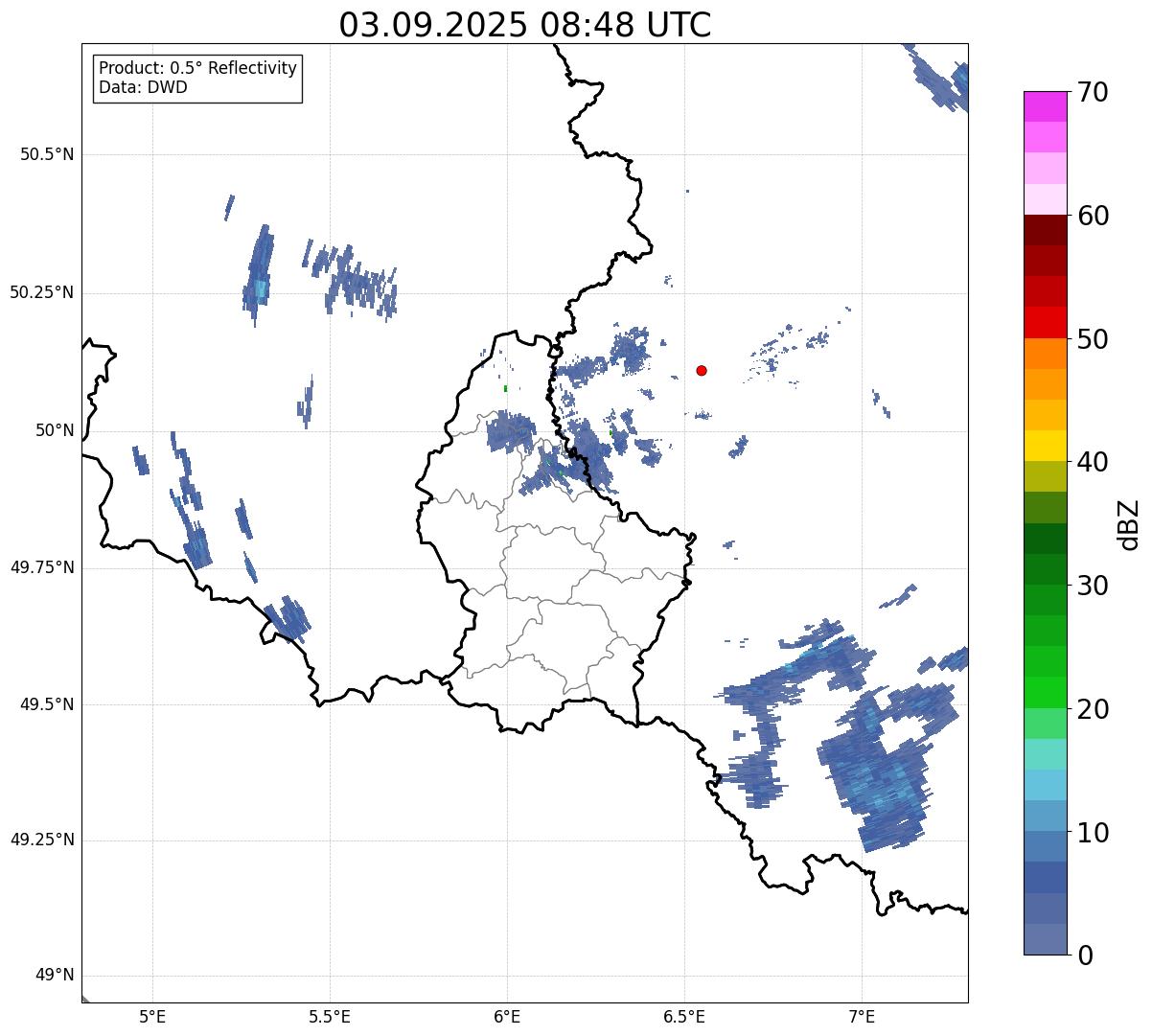Viewport: 1152px width, 1036px height.
Task: Click the colorbar tick label 20
Action: click(1093, 709)
